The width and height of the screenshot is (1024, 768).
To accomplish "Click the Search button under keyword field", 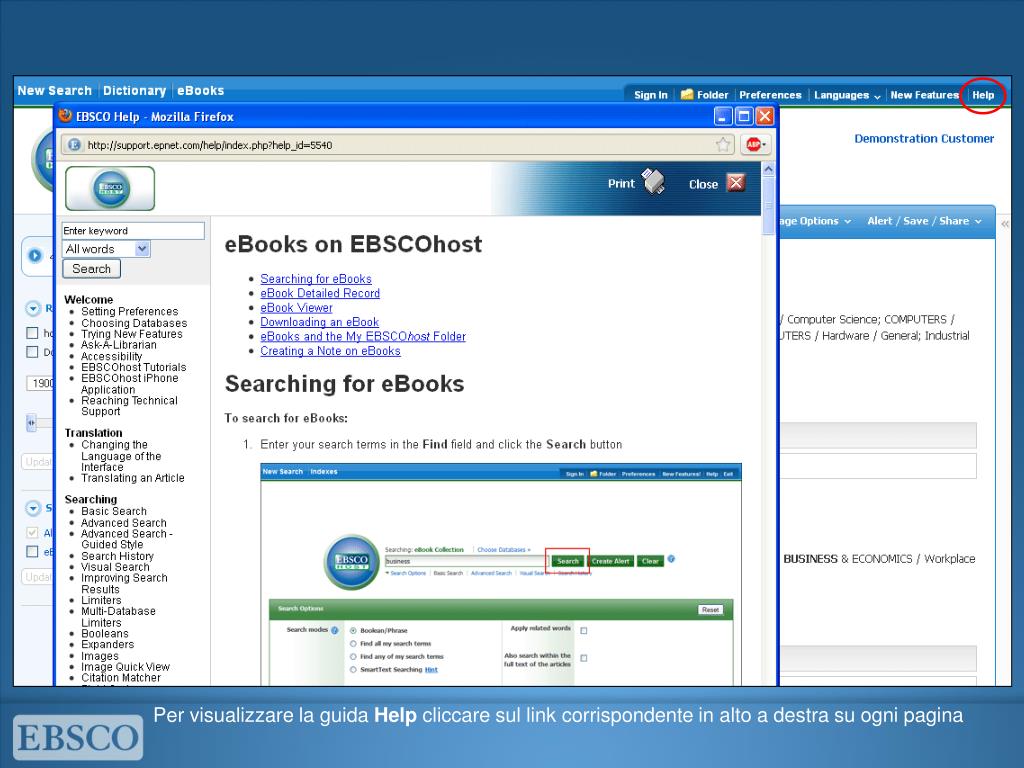I will pos(91,269).
